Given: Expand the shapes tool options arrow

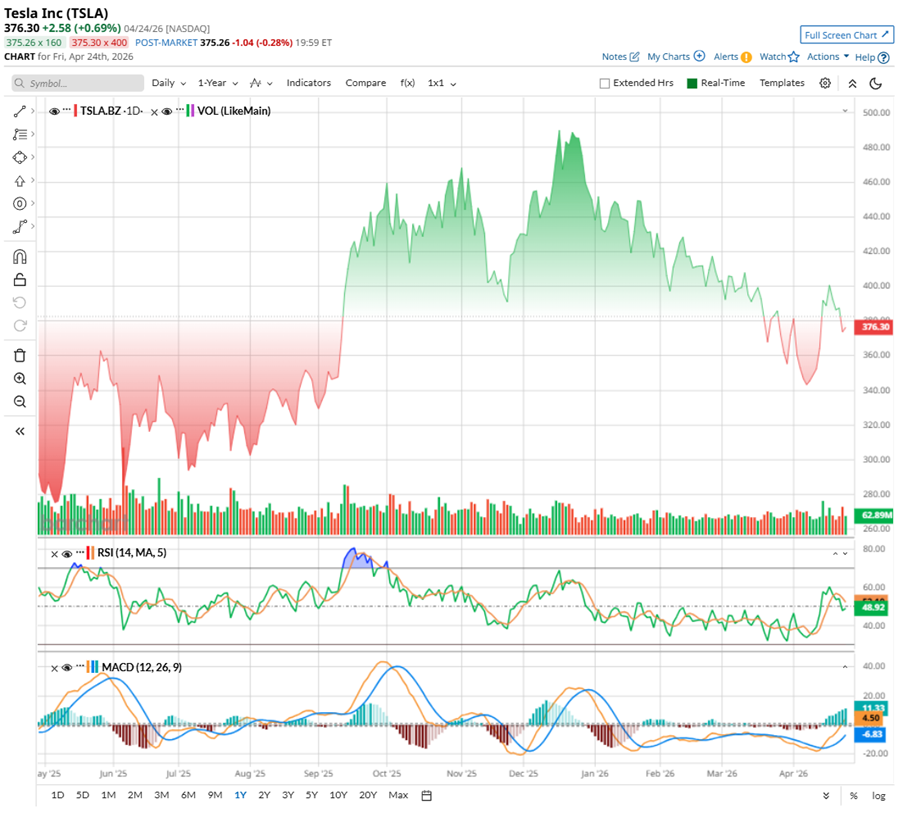Looking at the screenshot, I should (33, 157).
